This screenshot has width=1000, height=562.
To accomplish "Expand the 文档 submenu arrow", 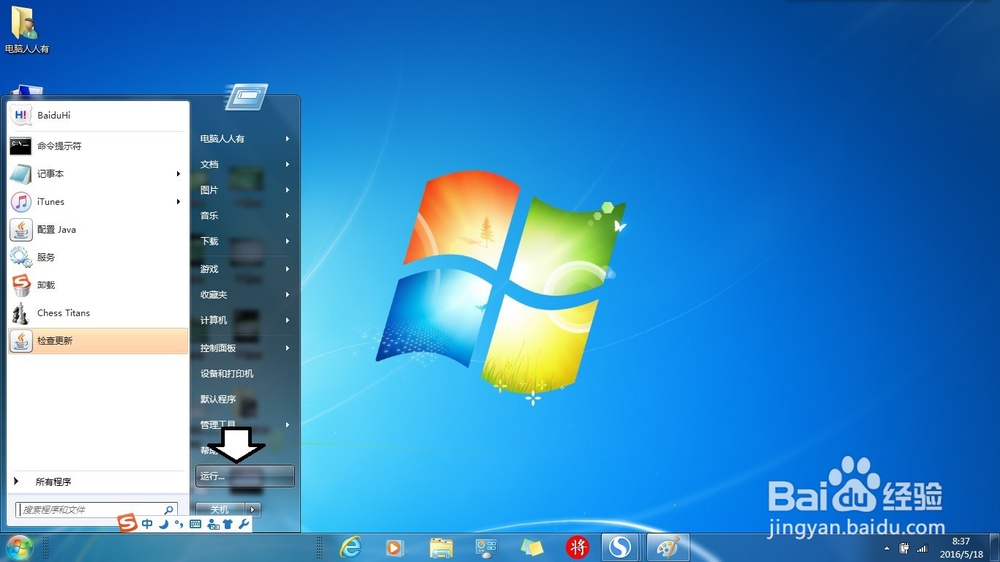I will [x=288, y=165].
